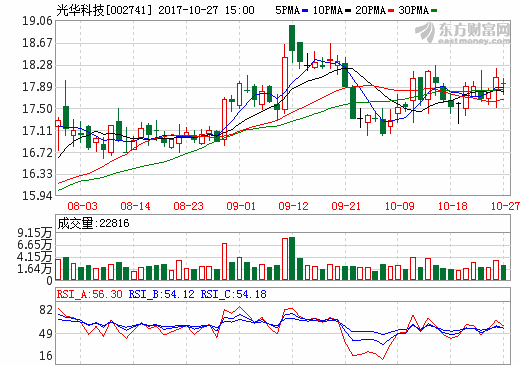Click the tallest green volume bar

(x=292, y=259)
